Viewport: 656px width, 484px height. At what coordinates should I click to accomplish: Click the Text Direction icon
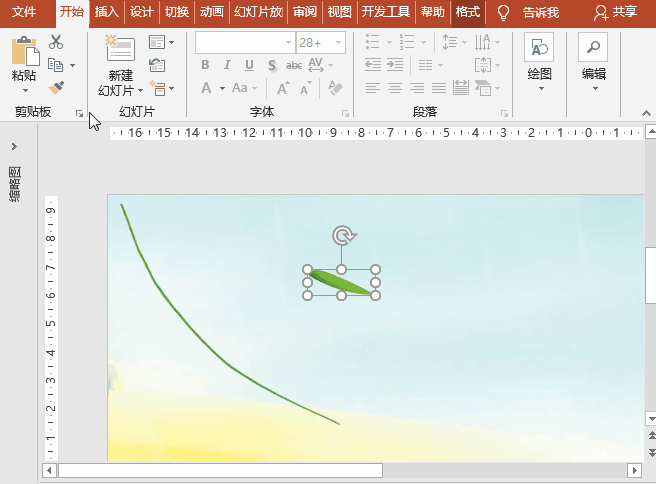pos(482,42)
